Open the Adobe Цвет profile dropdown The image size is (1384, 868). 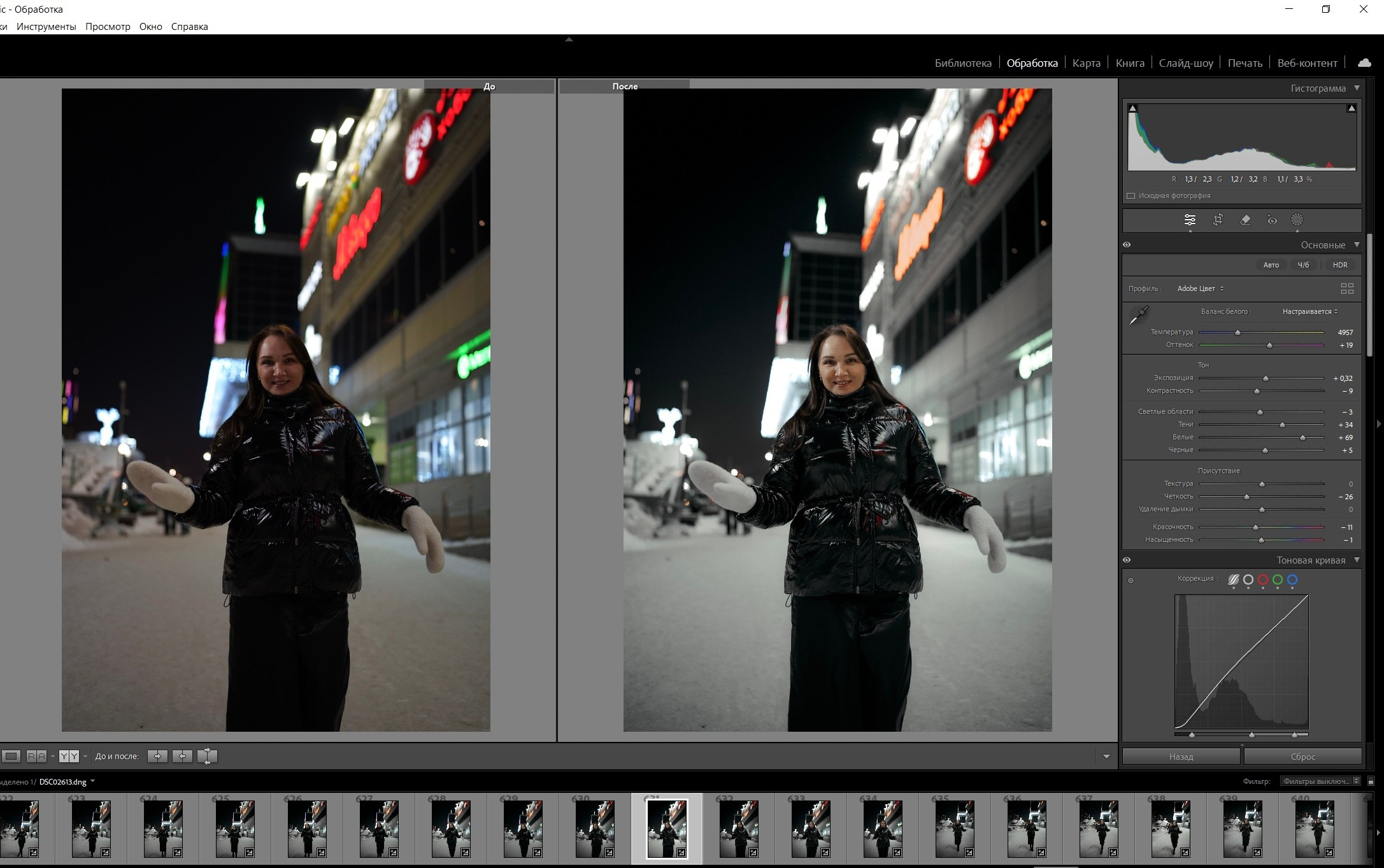click(x=1200, y=288)
